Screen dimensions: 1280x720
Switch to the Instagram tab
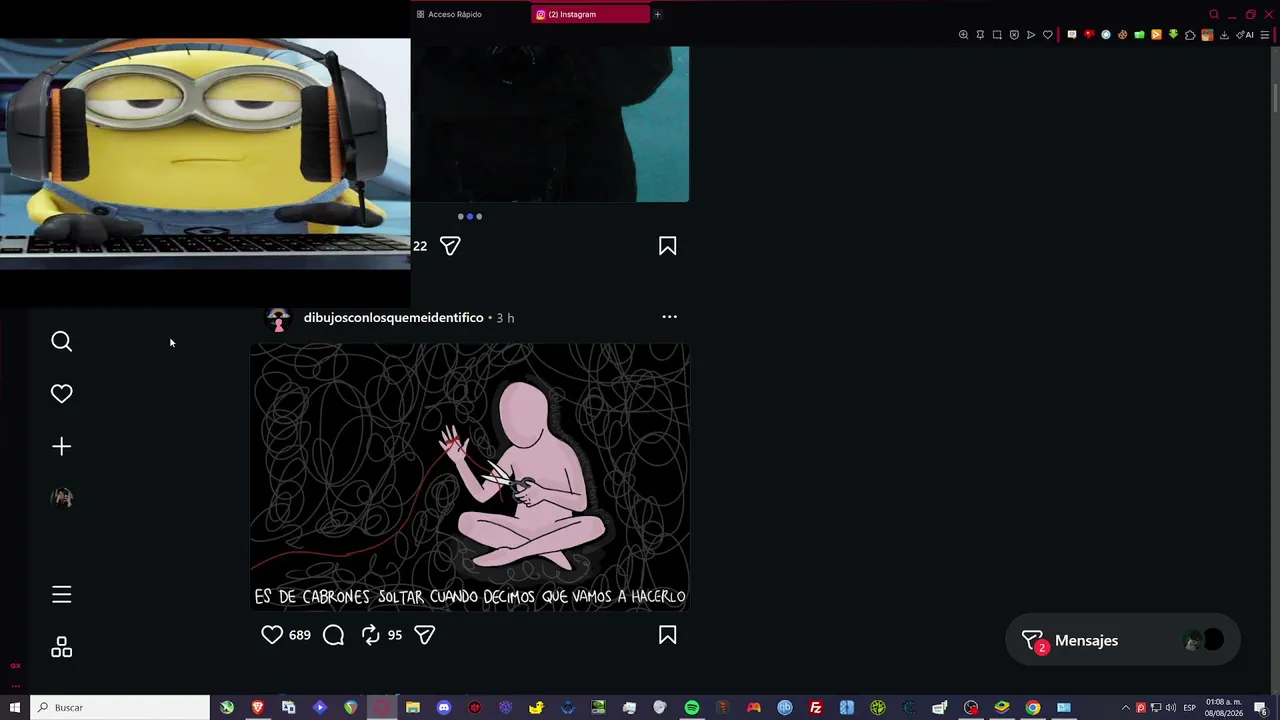pos(590,14)
